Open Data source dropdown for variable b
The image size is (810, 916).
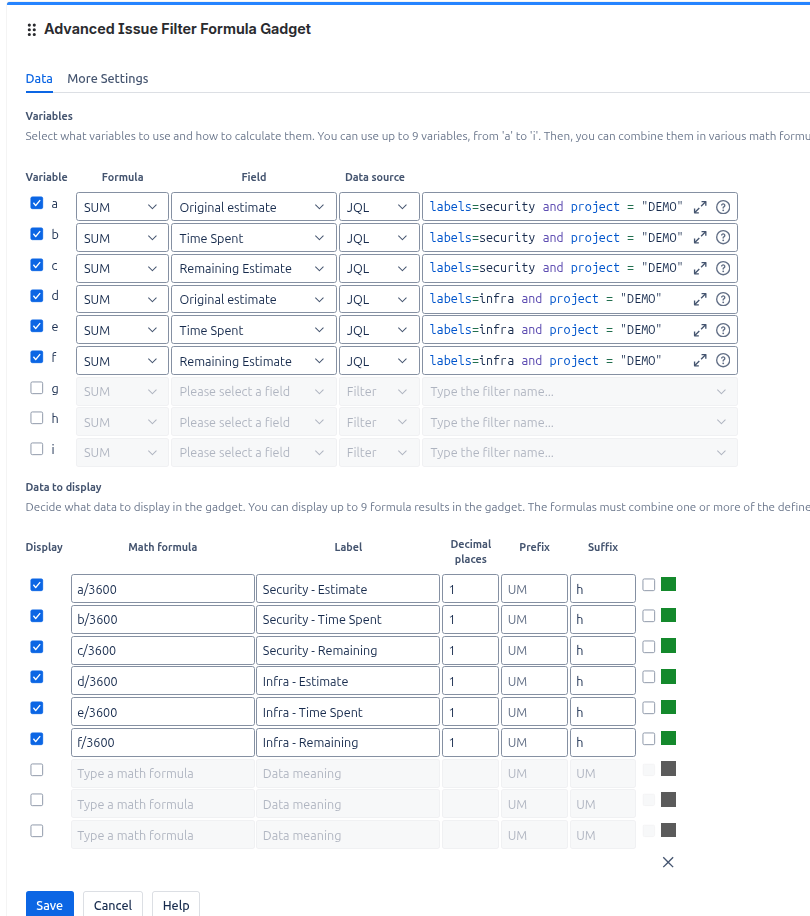pos(379,238)
